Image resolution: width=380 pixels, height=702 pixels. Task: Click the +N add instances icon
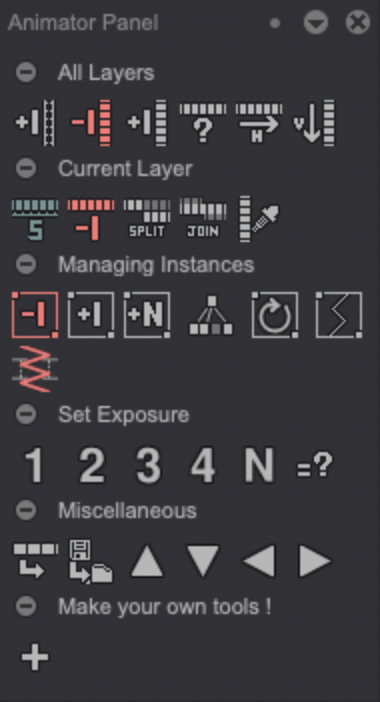(x=147, y=315)
